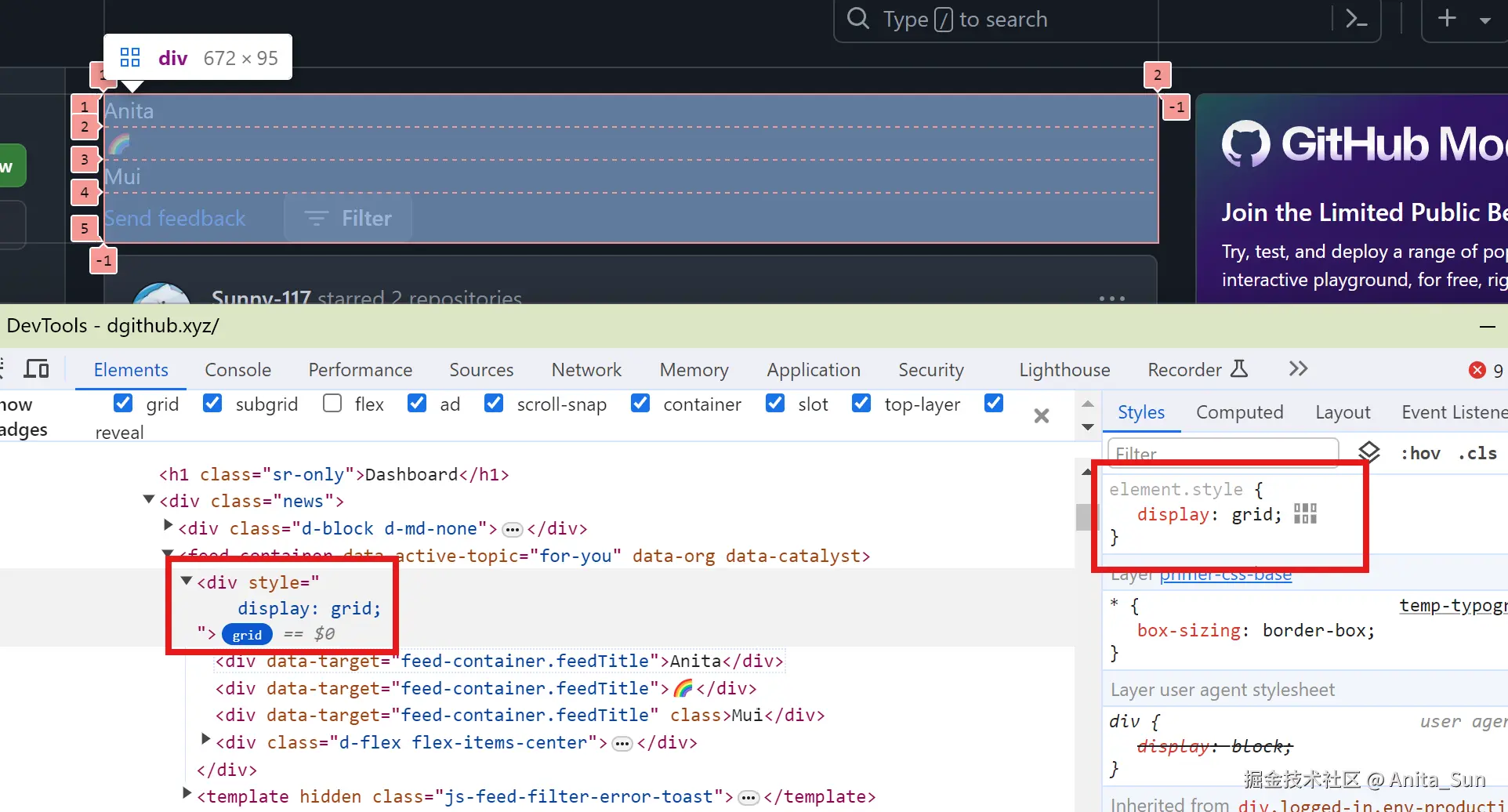Click the GitHub search magnifier icon

coord(858,18)
